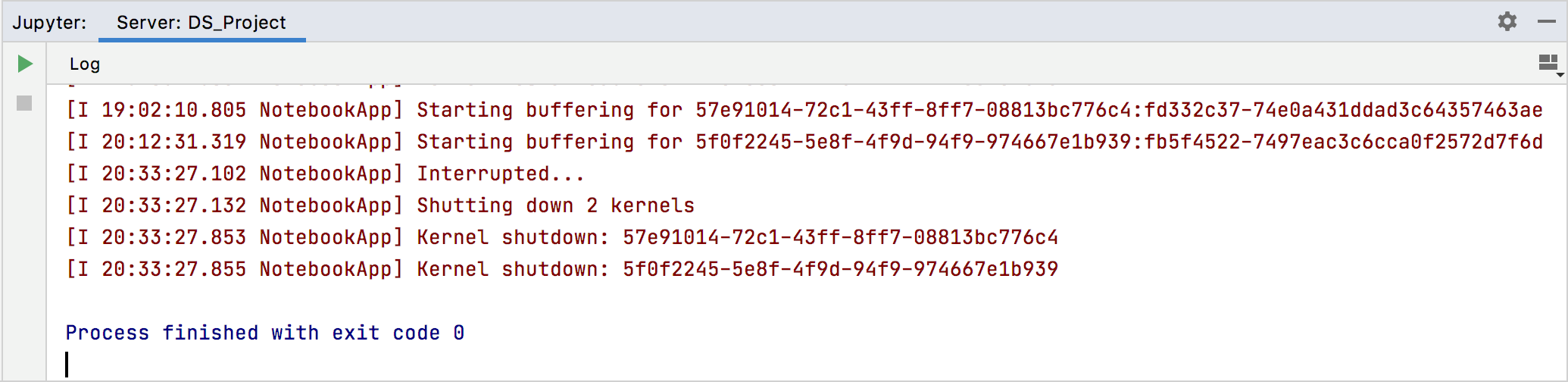The height and width of the screenshot is (382, 1568).
Task: Select the Server: DS_Project tab
Action: [201, 23]
